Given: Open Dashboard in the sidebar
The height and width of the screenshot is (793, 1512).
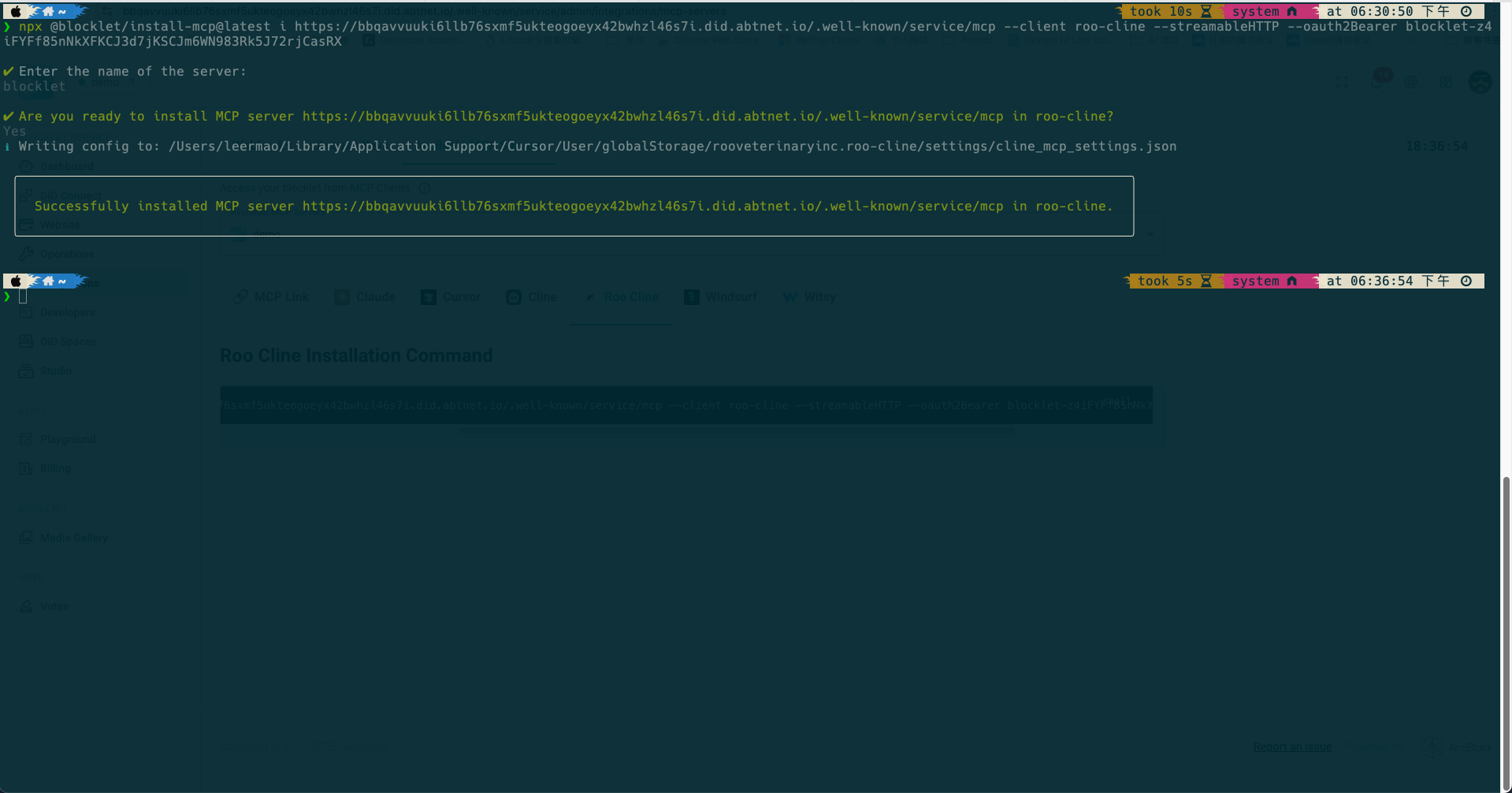Looking at the screenshot, I should pyautogui.click(x=66, y=166).
